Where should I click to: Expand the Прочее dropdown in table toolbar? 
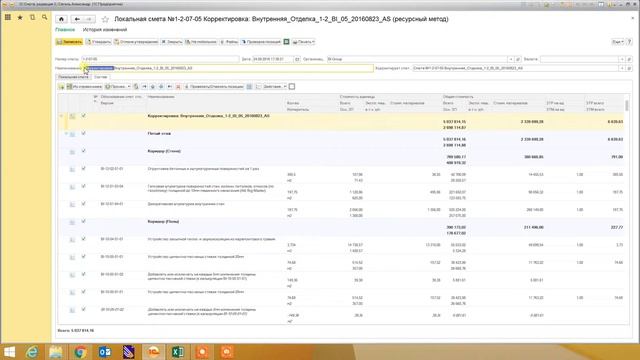pyautogui.click(x=118, y=87)
